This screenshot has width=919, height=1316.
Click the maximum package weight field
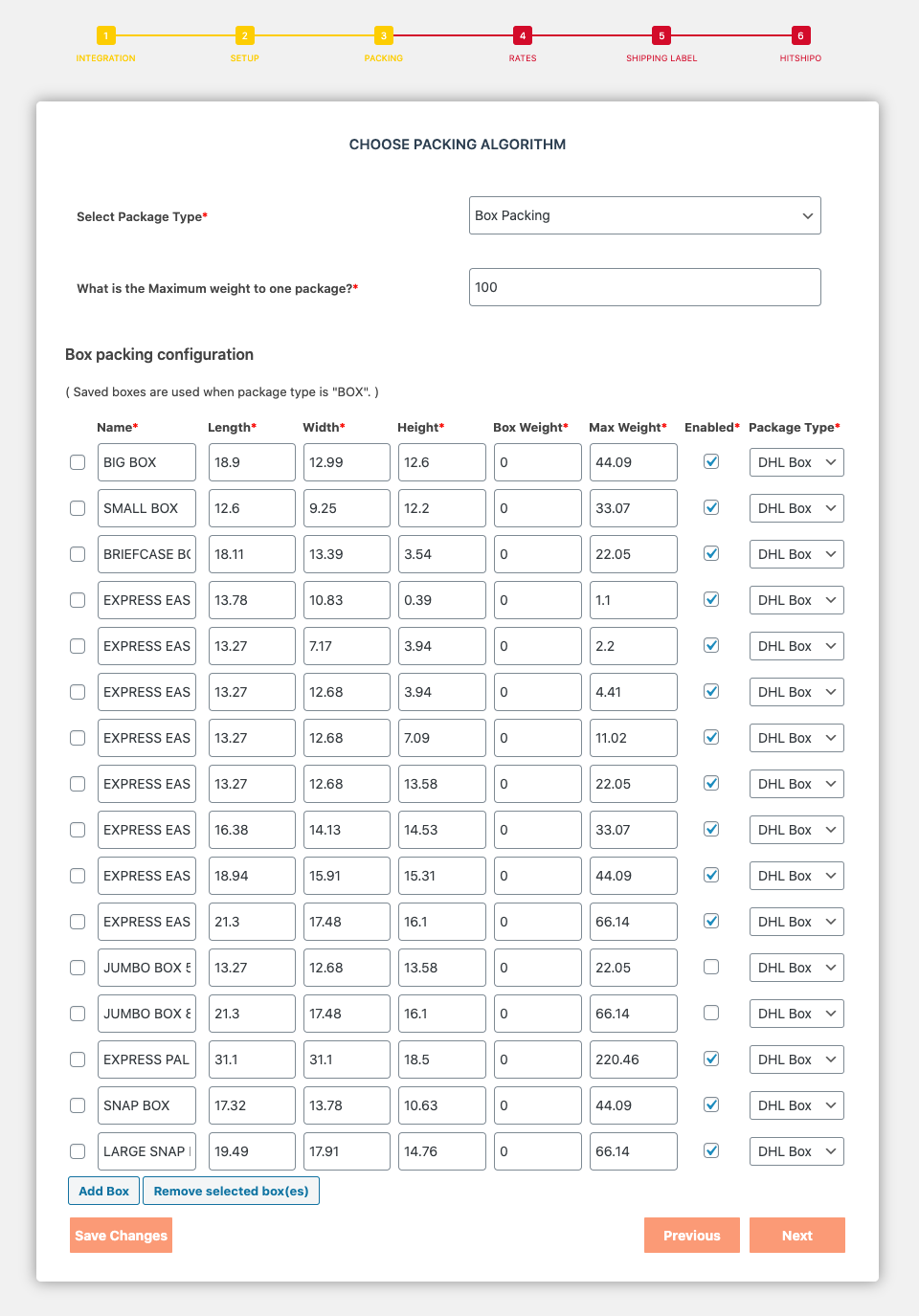(645, 287)
